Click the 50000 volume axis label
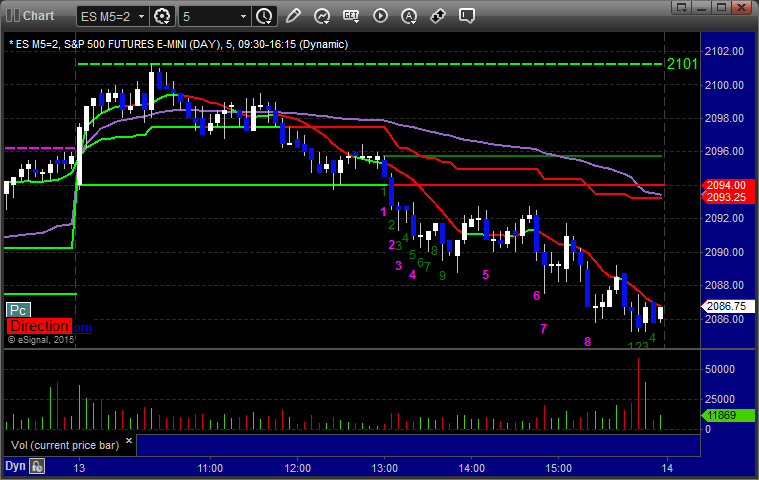This screenshot has width=759, height=480. pyautogui.click(x=720, y=369)
